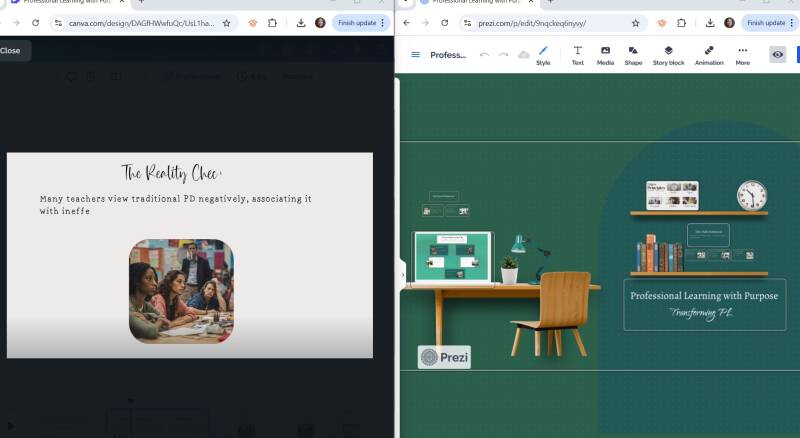The height and width of the screenshot is (438, 800).
Task: Open the Style tool in Prezi
Action: (543, 55)
